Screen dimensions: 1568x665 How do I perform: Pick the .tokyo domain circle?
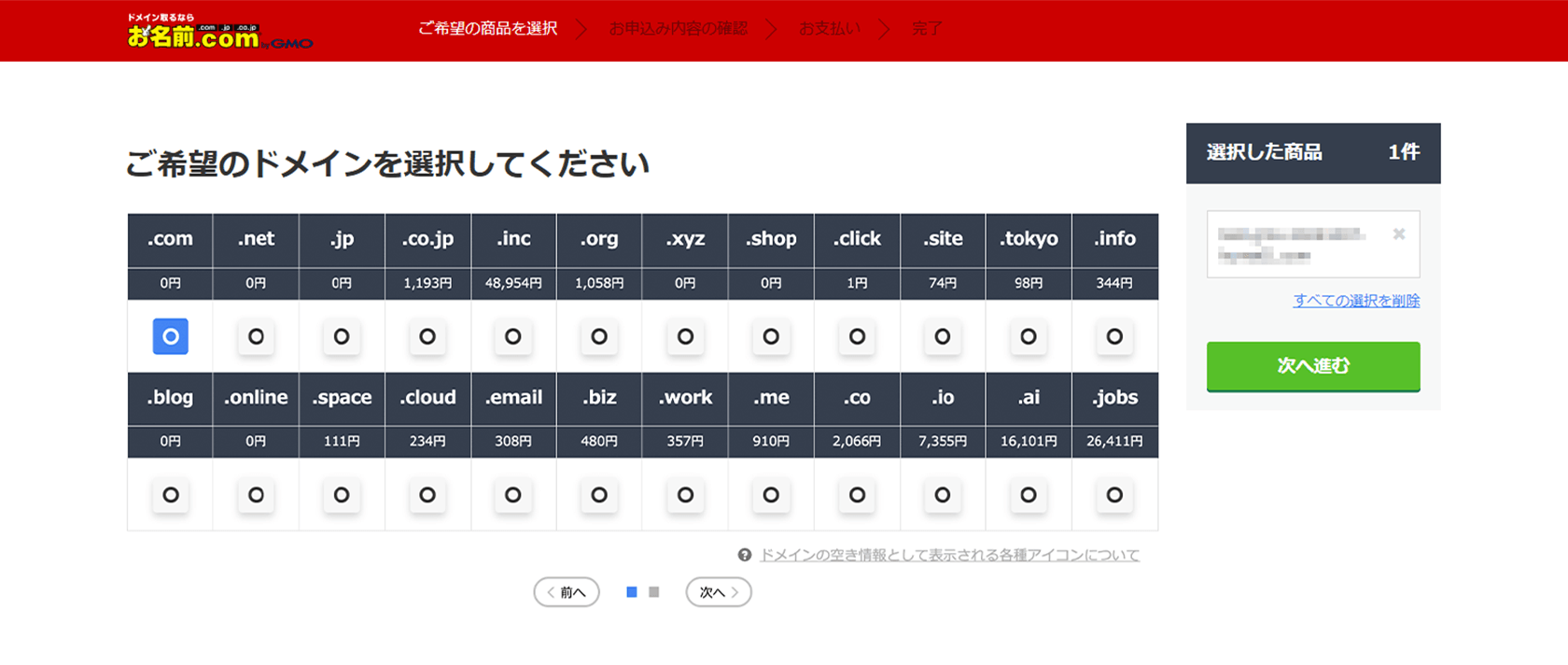[x=1029, y=336]
